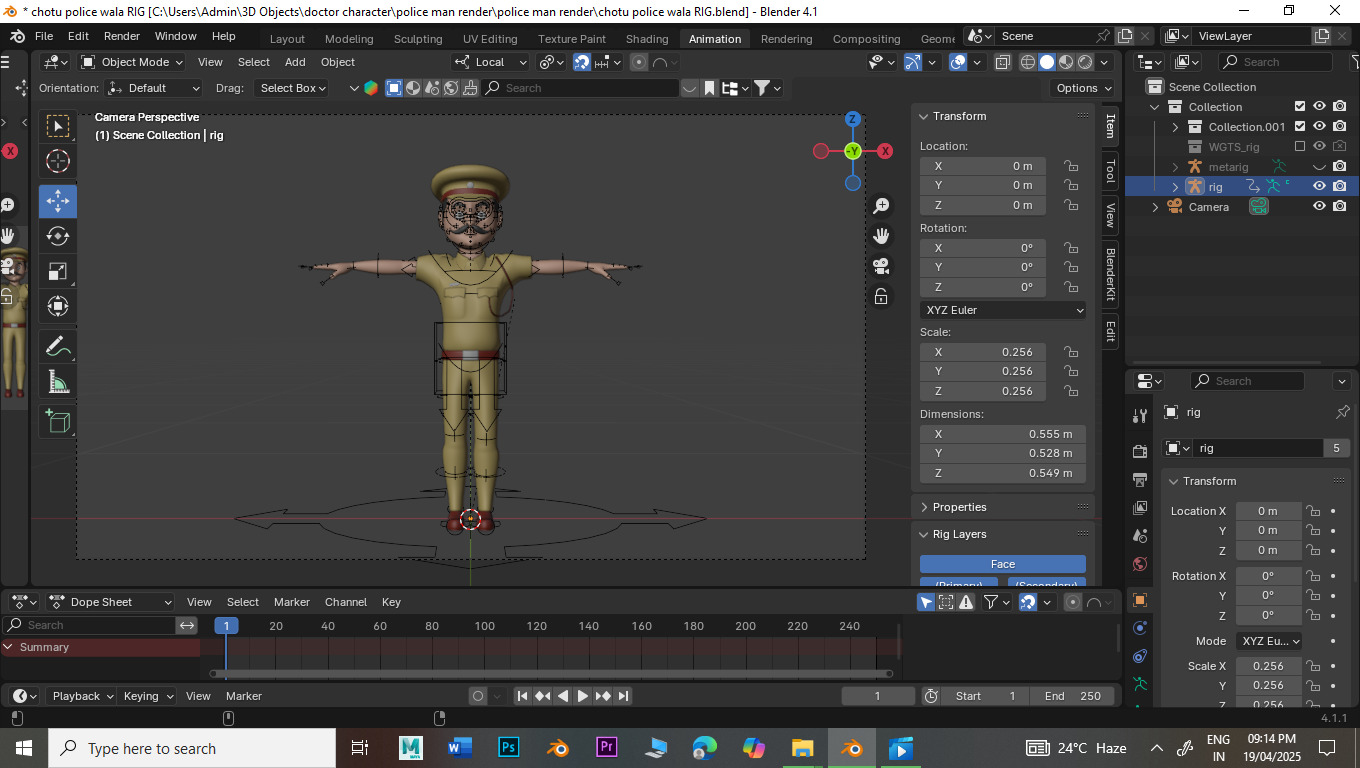Toggle show overlays button
Viewport: 1360px width, 768px height.
coord(958,62)
